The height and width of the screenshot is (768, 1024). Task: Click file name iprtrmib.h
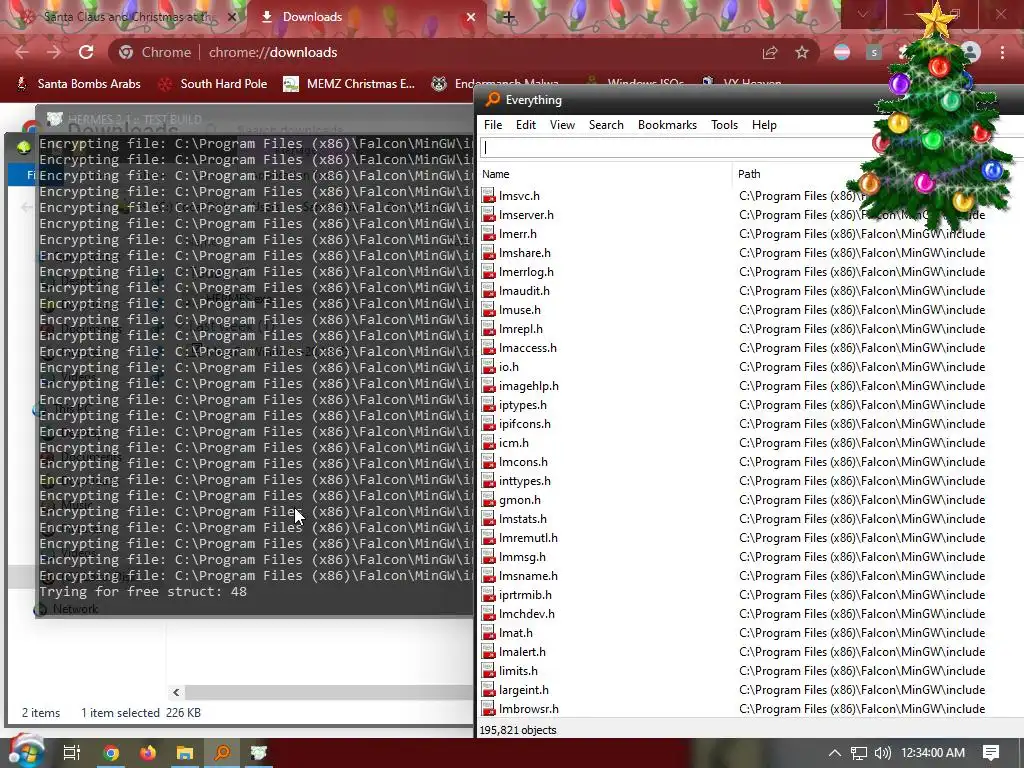pos(525,594)
